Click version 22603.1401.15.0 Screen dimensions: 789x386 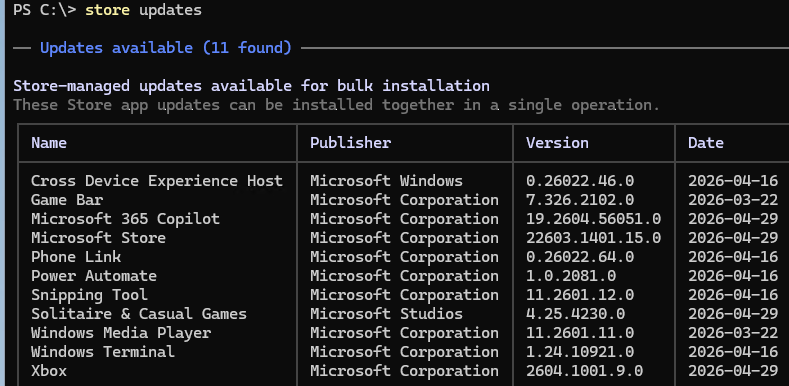point(594,238)
